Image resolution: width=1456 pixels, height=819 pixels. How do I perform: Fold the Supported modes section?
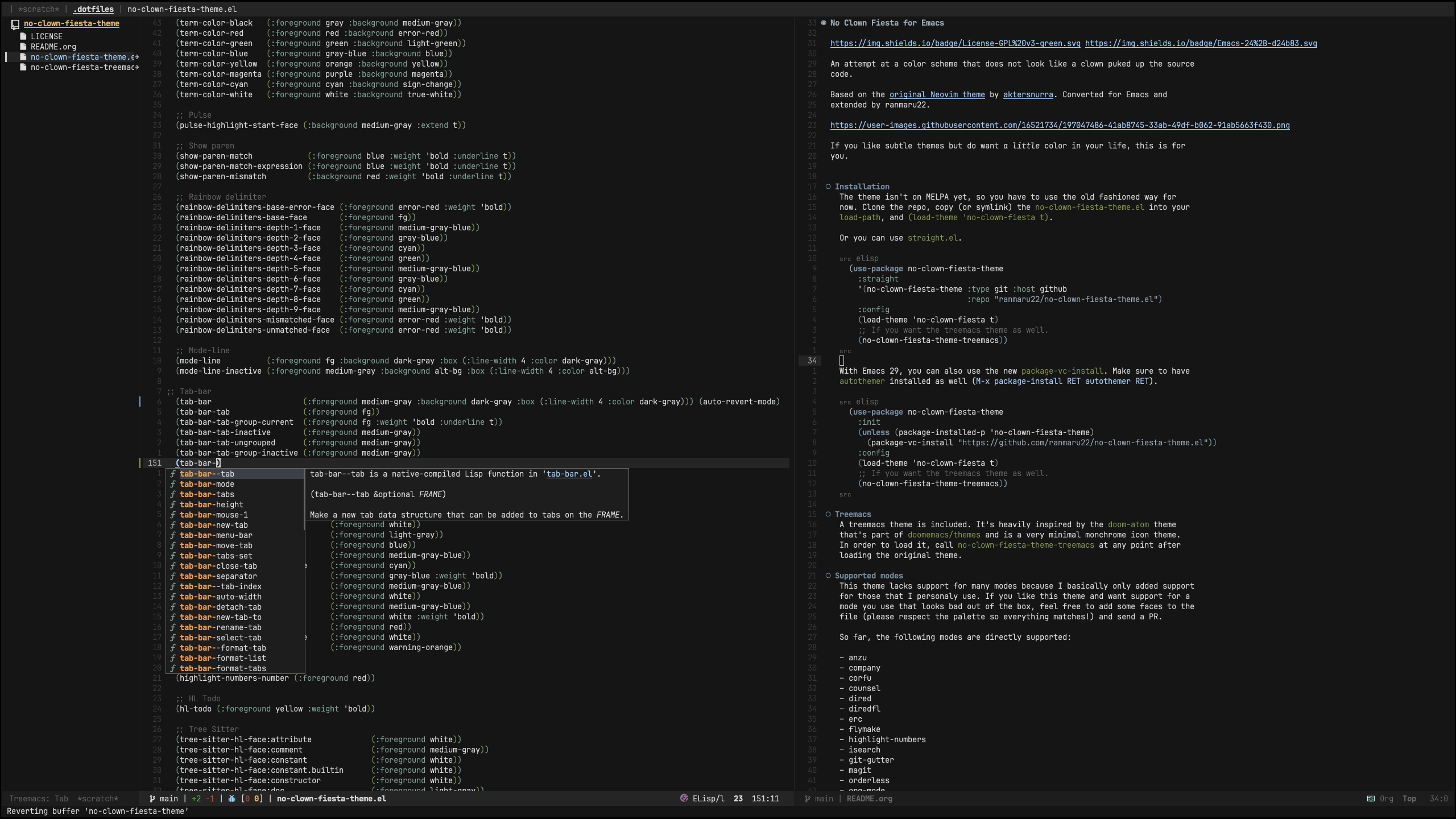828,576
